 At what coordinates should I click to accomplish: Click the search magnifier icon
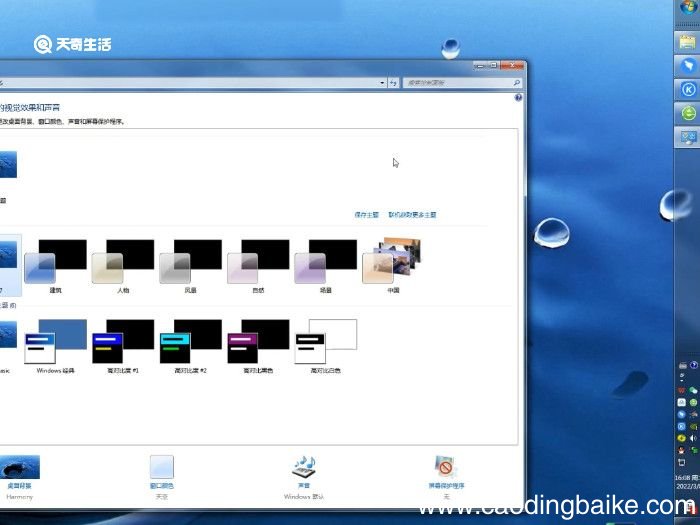point(517,83)
